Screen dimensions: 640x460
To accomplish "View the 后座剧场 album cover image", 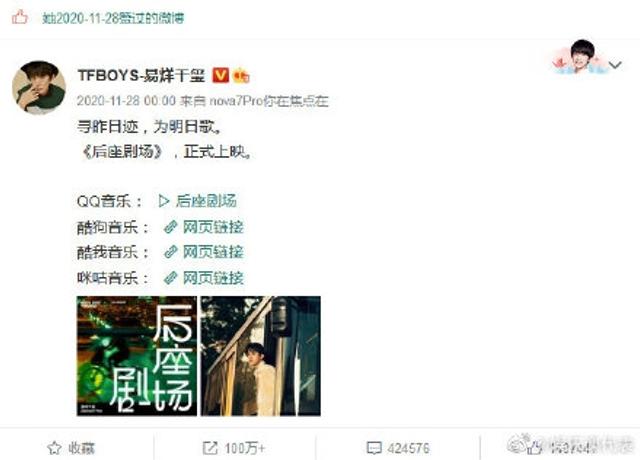I will tap(137, 356).
